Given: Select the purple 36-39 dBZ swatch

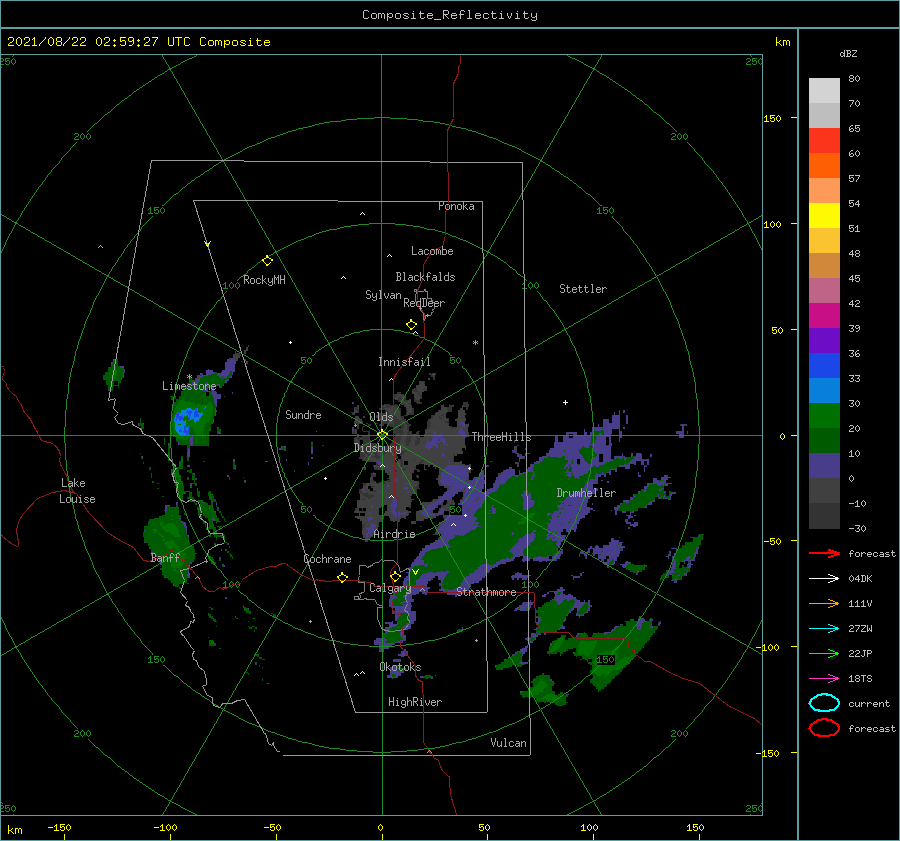Looking at the screenshot, I should [824, 340].
